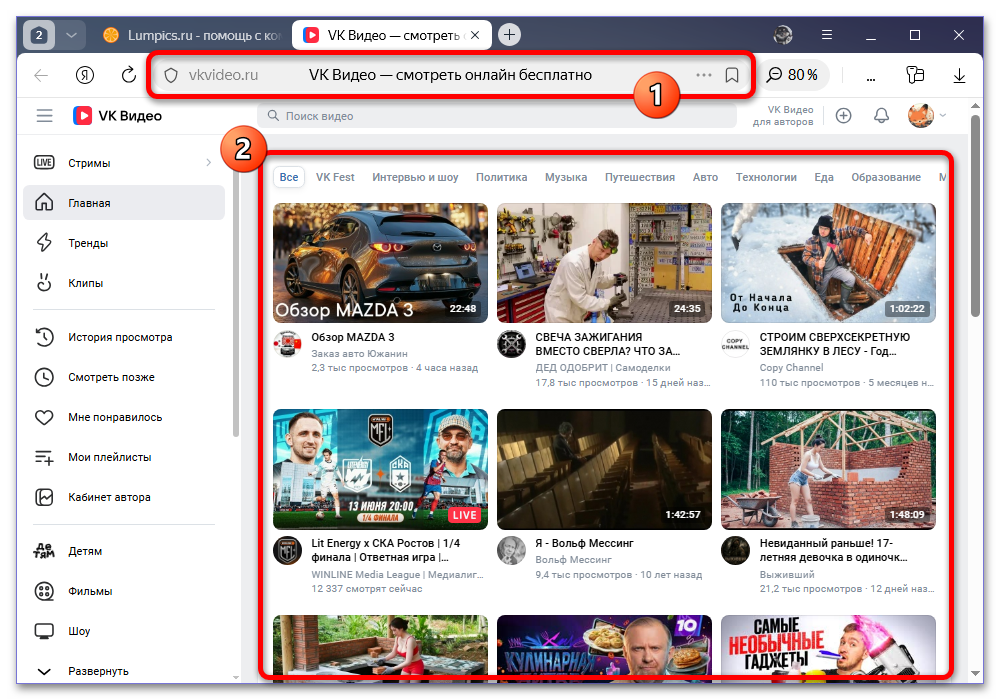
Task: Open the browser downloads arrow icon
Action: [x=959, y=75]
